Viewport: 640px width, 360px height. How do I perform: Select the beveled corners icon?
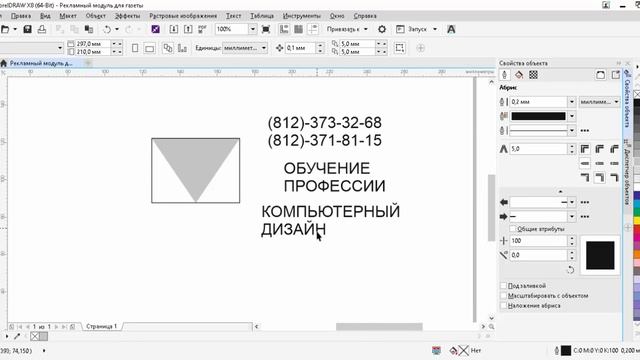(614, 149)
